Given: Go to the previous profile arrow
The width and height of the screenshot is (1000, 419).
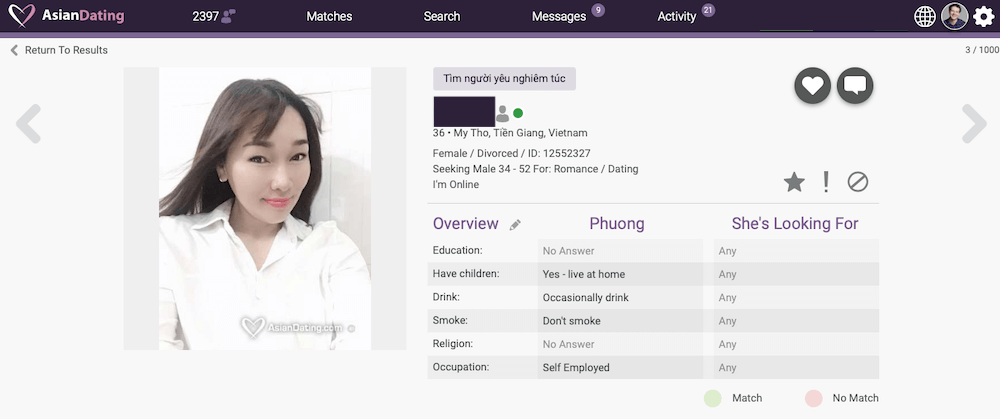Looking at the screenshot, I should click(x=28, y=124).
